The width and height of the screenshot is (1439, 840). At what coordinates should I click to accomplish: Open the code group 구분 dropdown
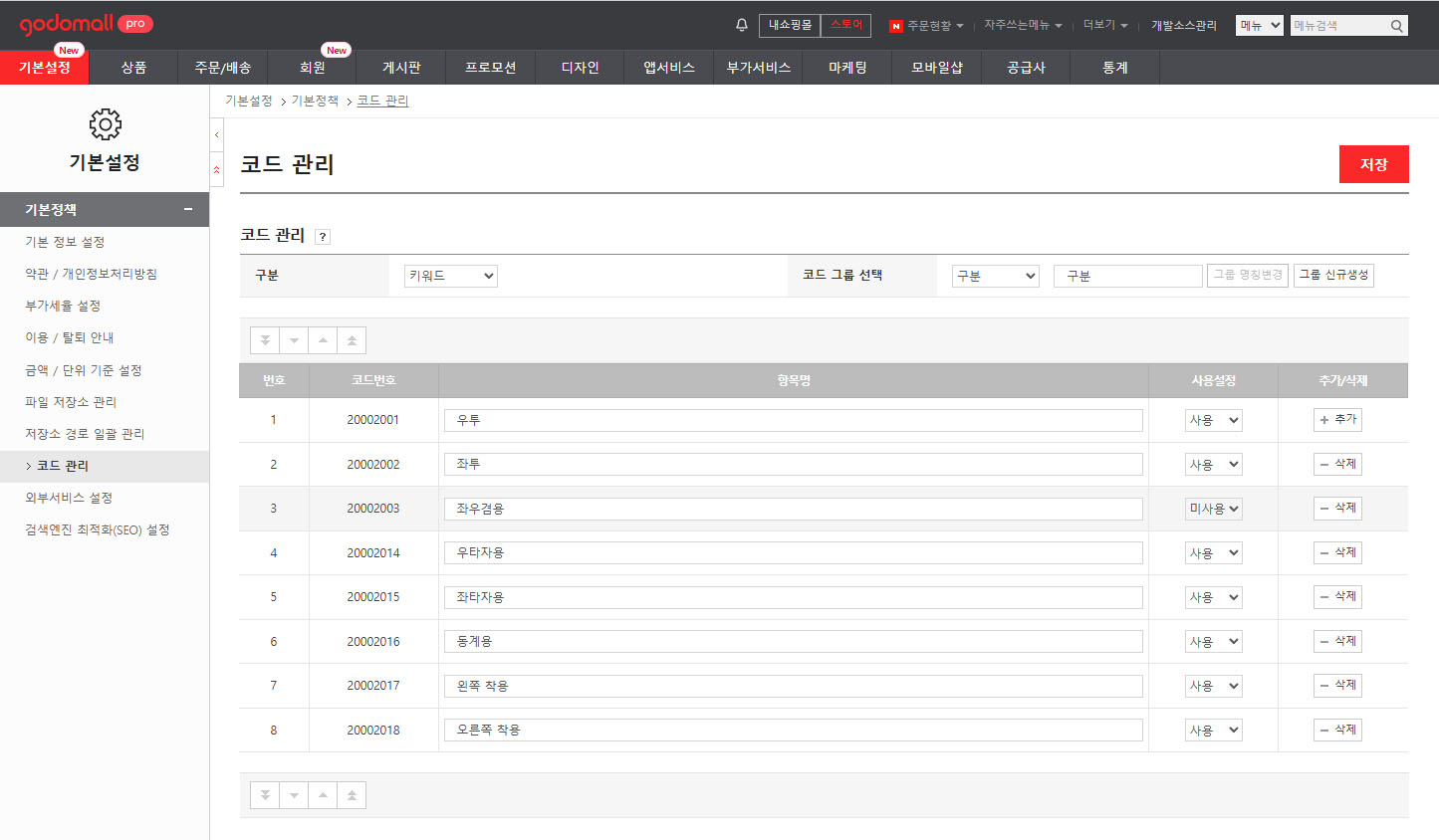tap(996, 276)
